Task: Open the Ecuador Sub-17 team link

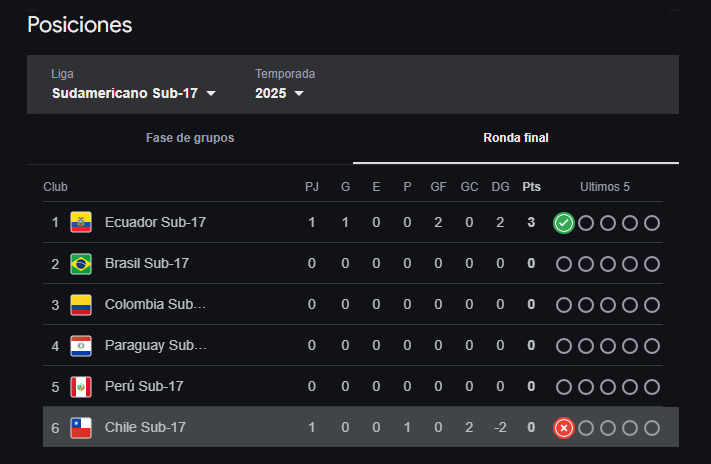Action: click(155, 222)
